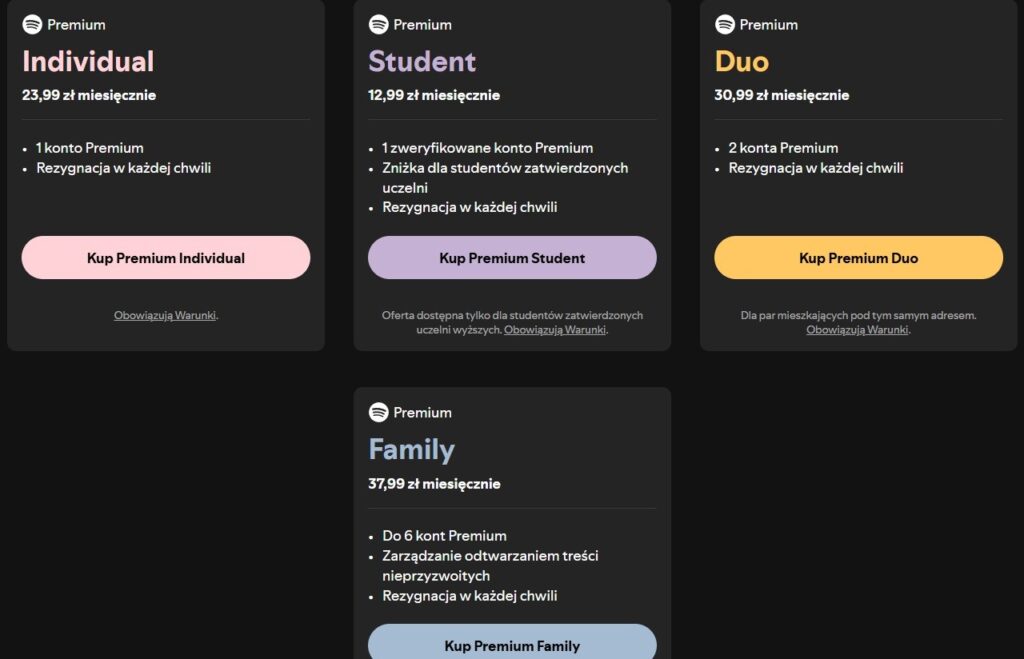Open Obowiązują Warunki link under Individual plan
This screenshot has height=659, width=1024.
(x=165, y=315)
